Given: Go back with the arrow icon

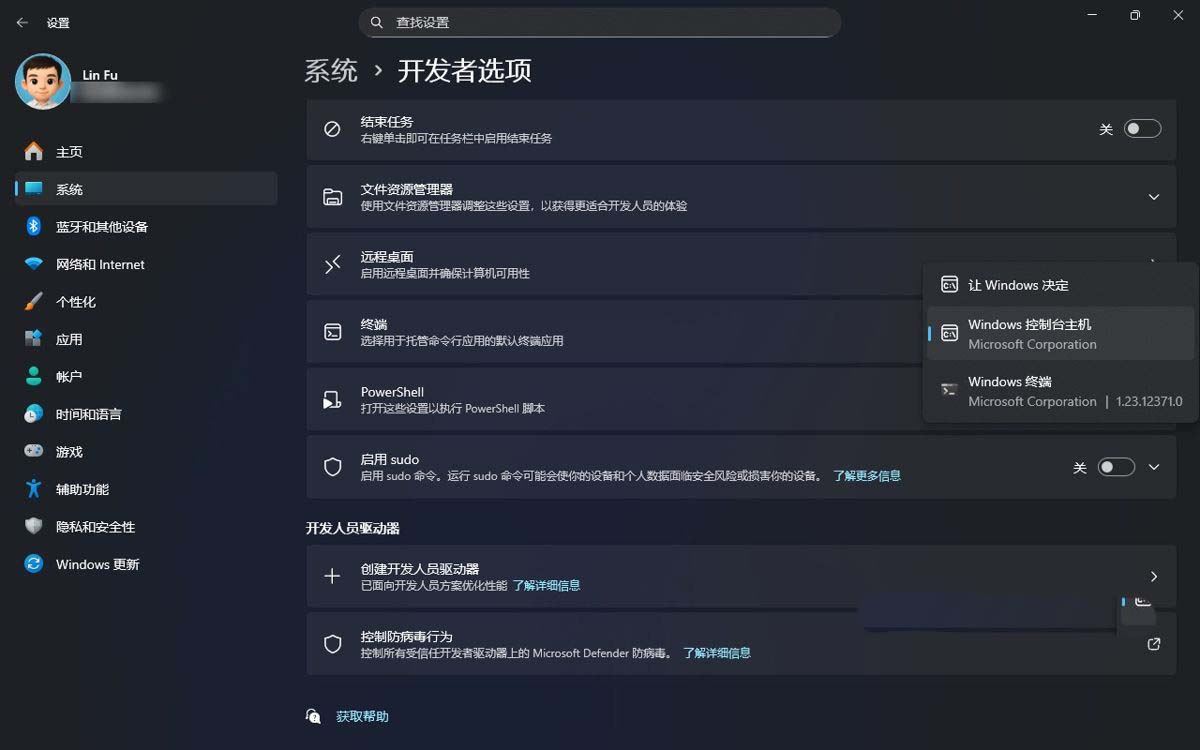Looking at the screenshot, I should pos(22,22).
